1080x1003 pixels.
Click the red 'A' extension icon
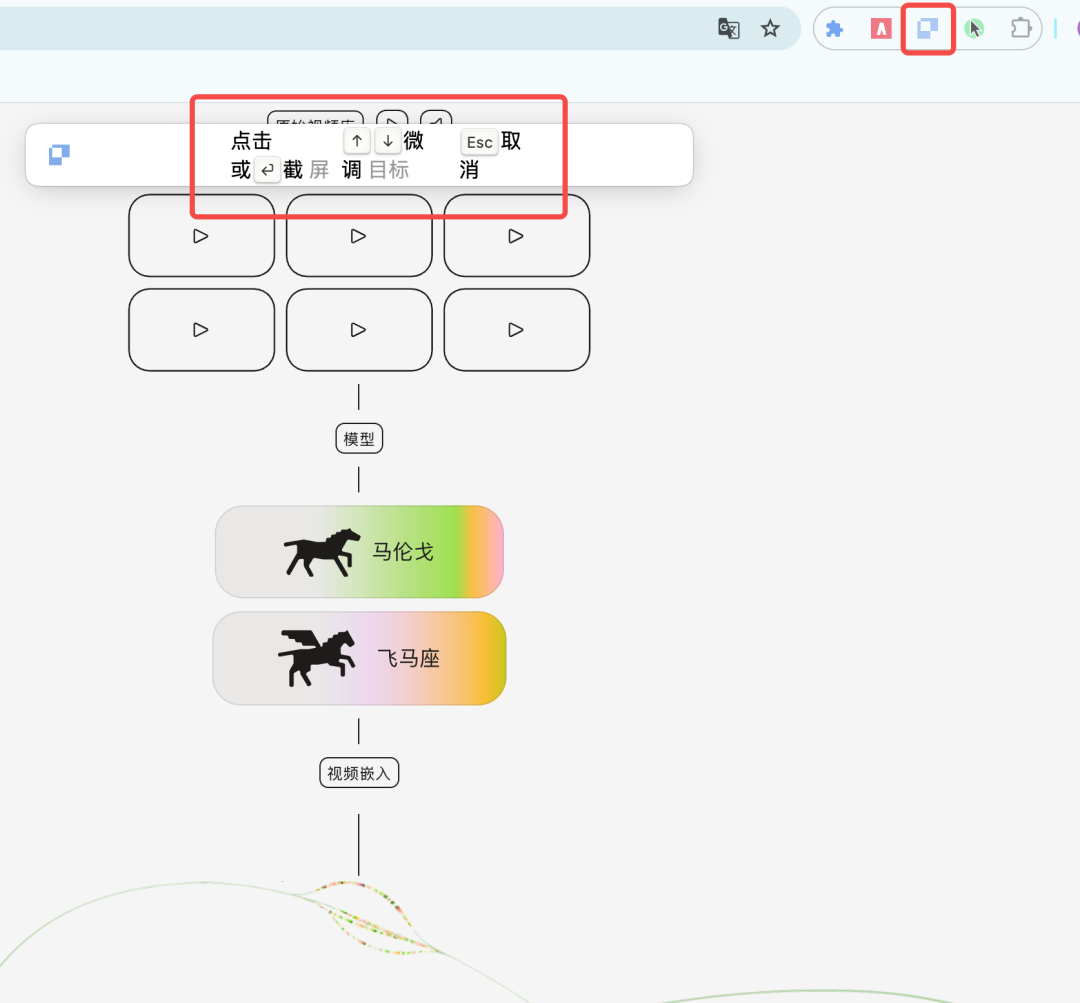click(881, 29)
